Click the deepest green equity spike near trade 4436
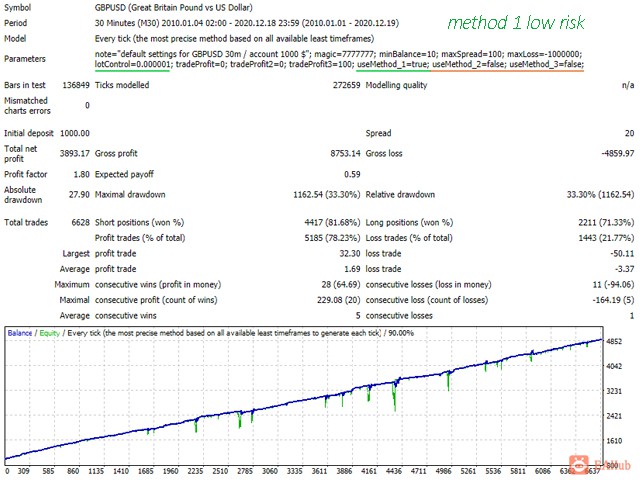 pyautogui.click(x=395, y=398)
